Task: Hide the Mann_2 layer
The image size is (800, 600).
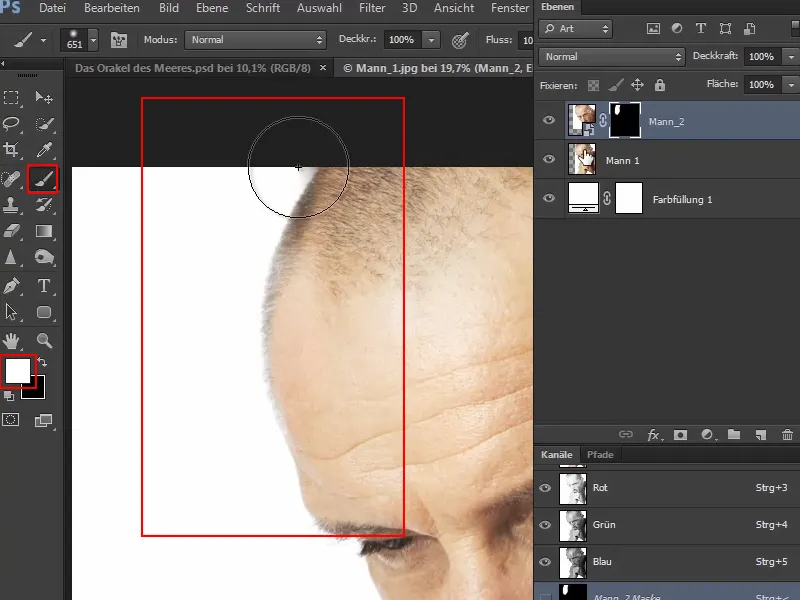Action: [549, 120]
